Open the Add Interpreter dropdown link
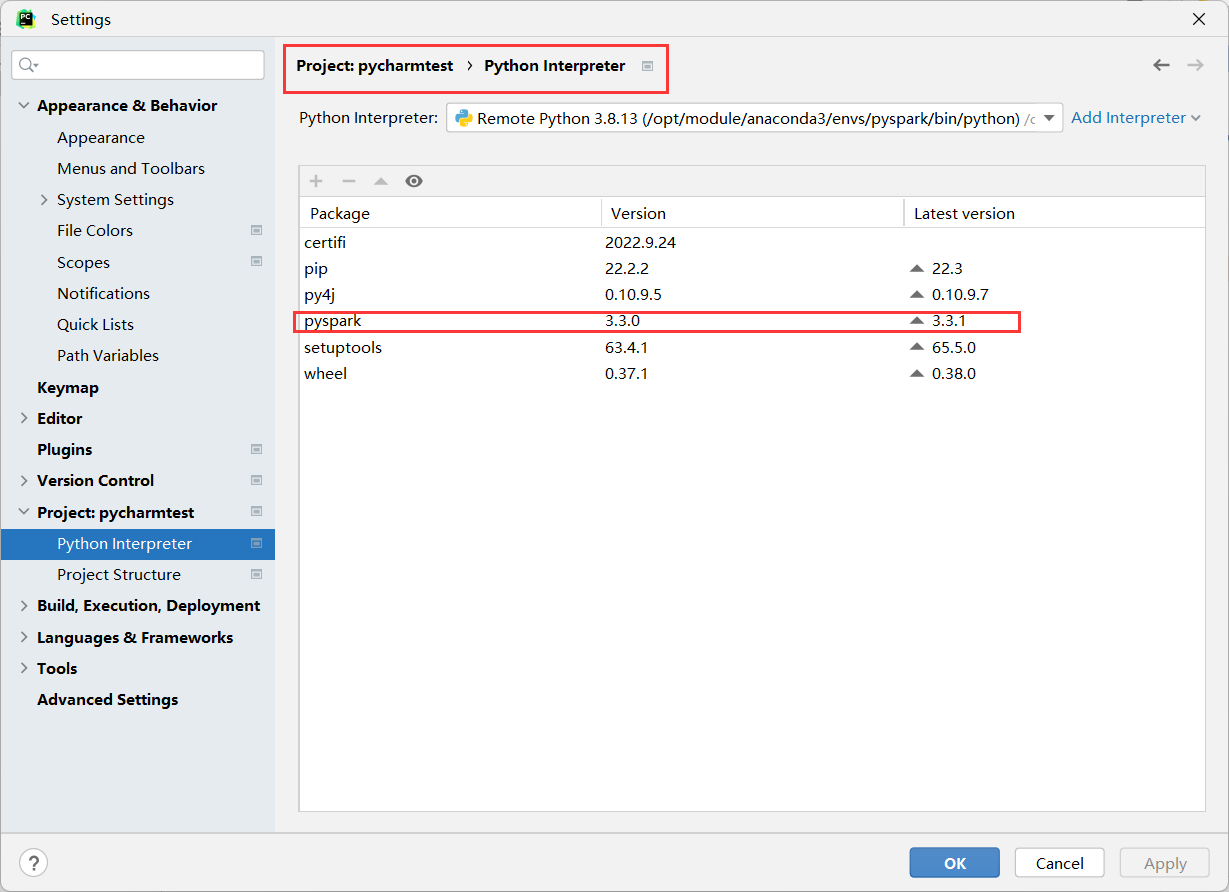The width and height of the screenshot is (1229, 892). (1136, 118)
